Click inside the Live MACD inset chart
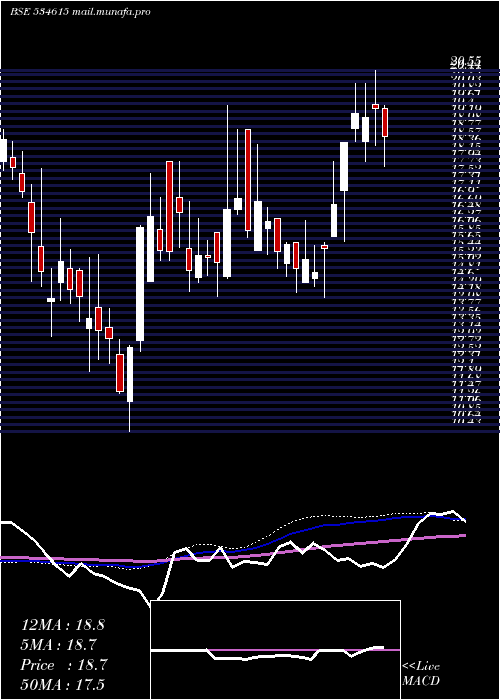The image size is (500, 700). 275,650
